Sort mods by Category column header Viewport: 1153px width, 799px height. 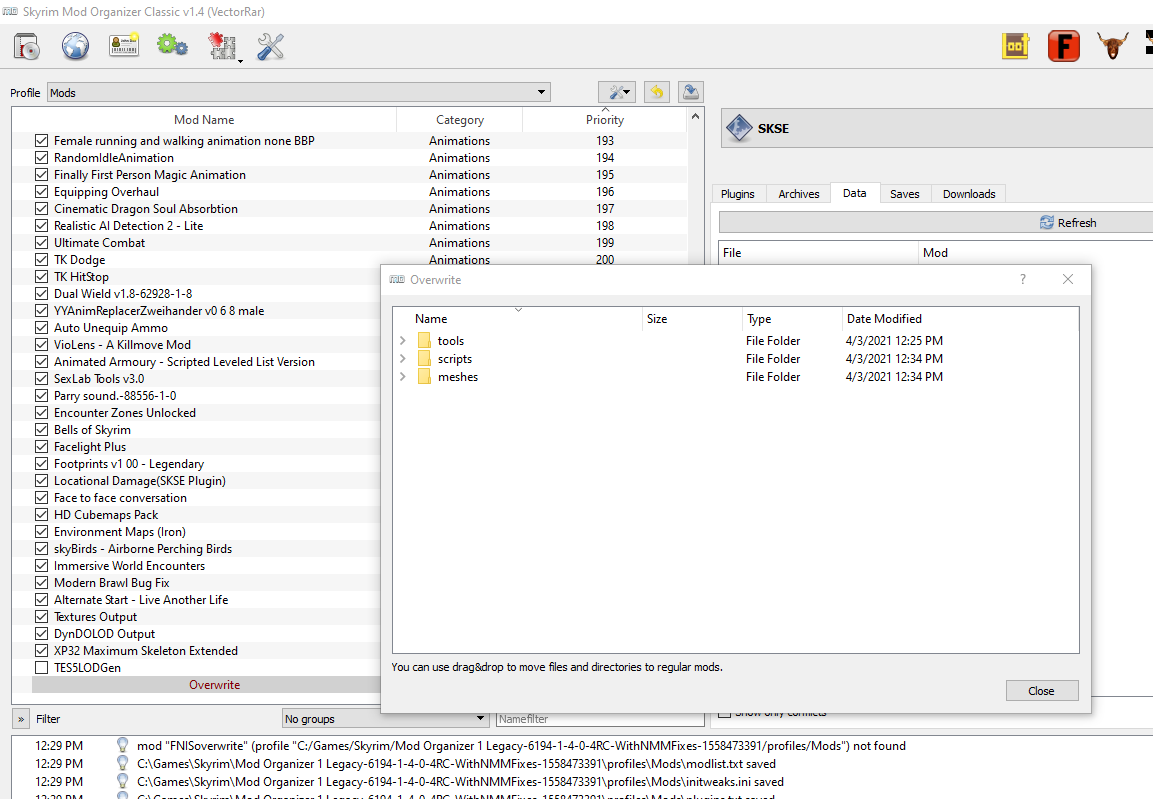pos(460,119)
